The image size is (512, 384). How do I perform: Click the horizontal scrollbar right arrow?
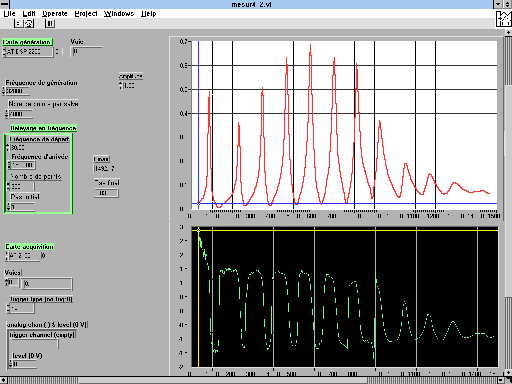point(501,380)
